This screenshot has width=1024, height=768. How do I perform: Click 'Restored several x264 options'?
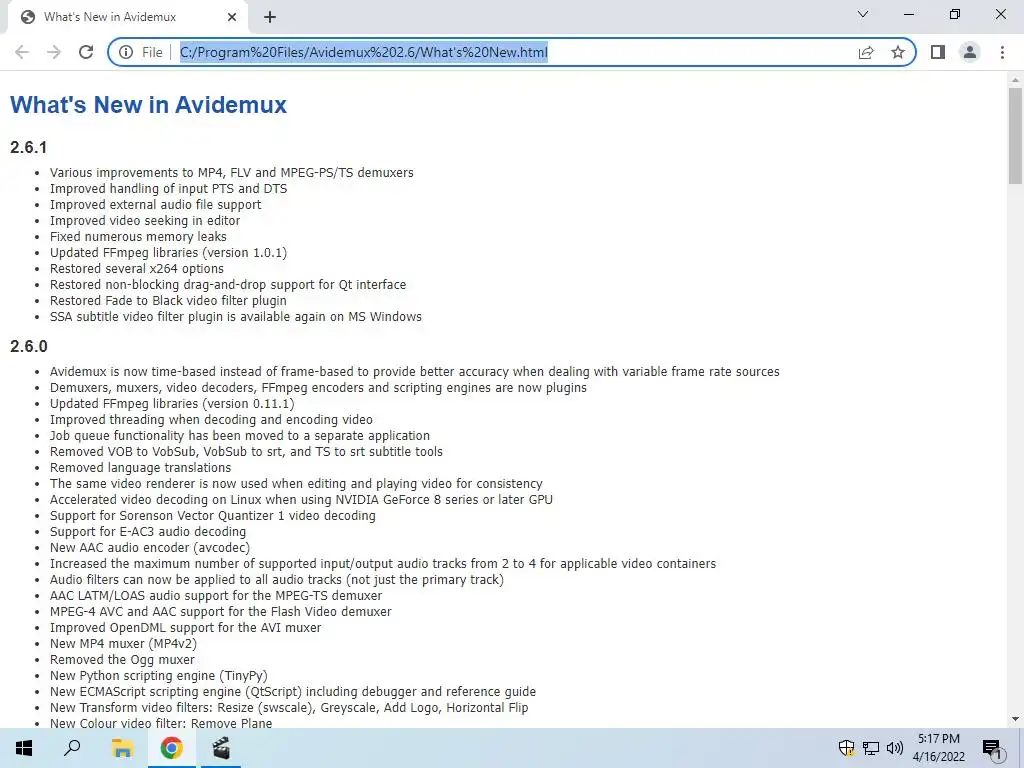coord(136,268)
